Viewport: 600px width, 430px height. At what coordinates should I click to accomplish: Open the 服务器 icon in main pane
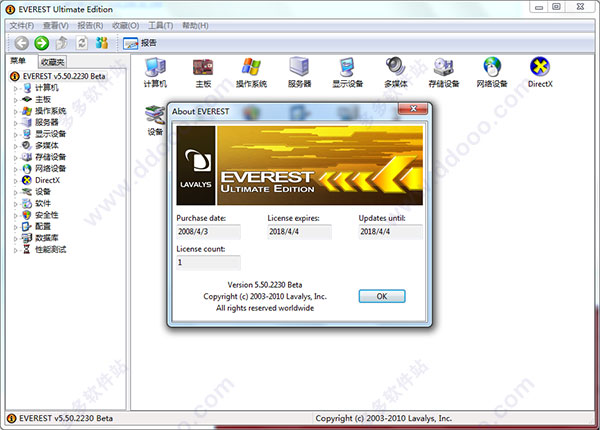click(299, 72)
